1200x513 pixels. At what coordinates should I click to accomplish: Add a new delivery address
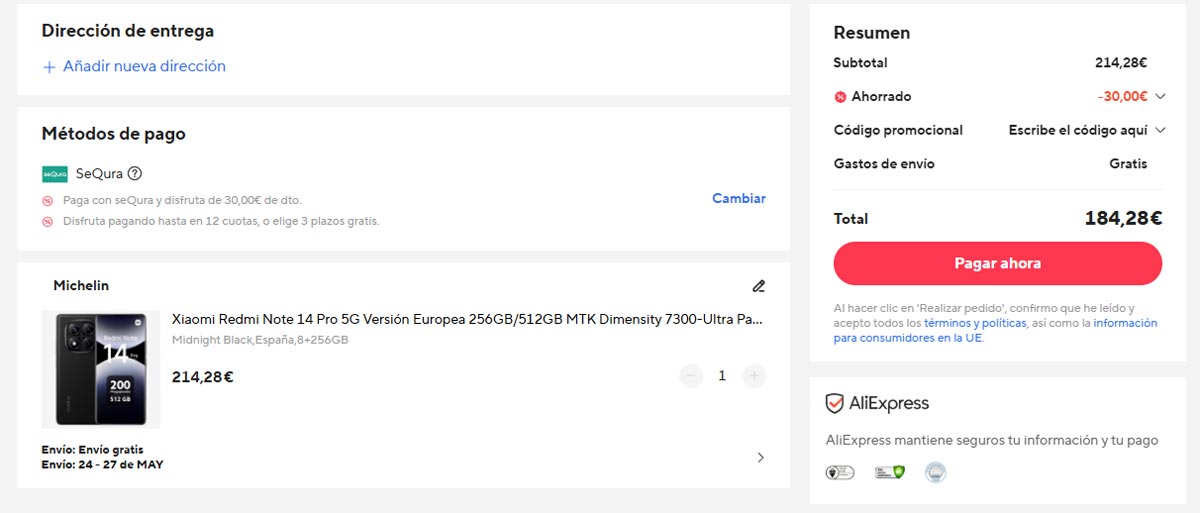pyautogui.click(x=134, y=66)
